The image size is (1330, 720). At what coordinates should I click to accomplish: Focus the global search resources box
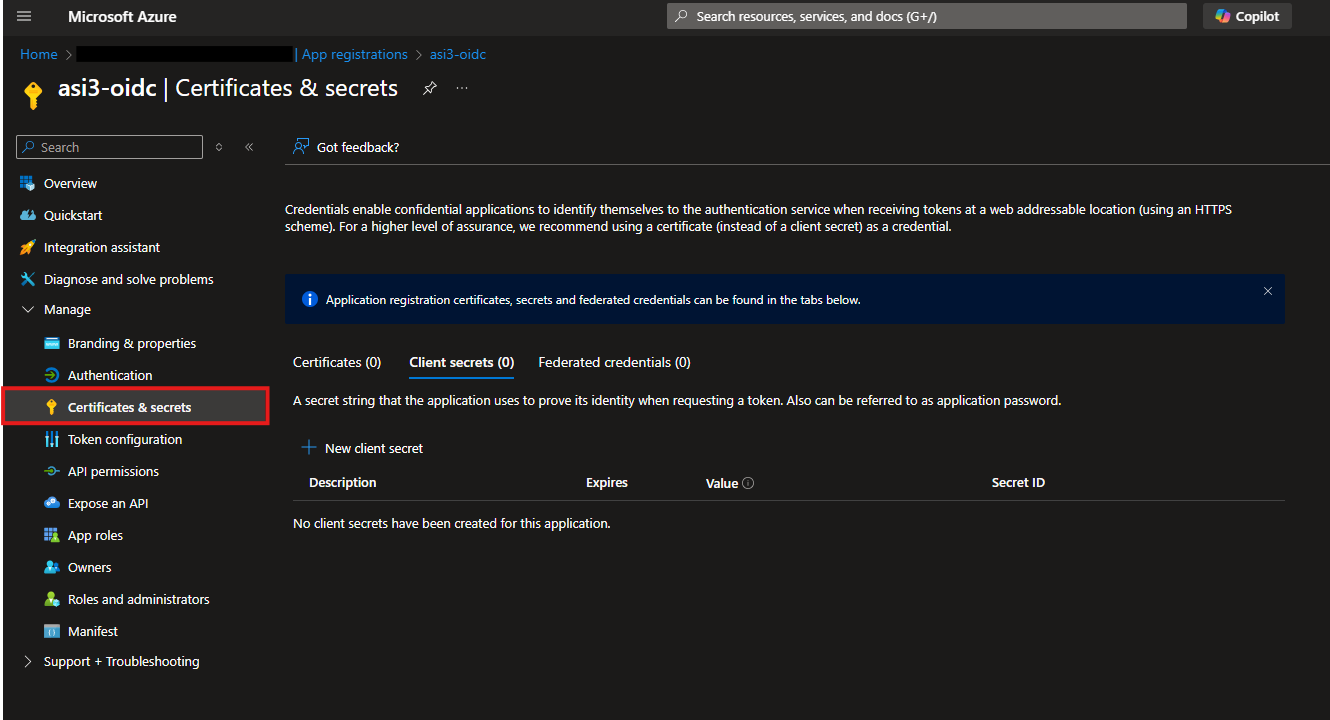927,16
